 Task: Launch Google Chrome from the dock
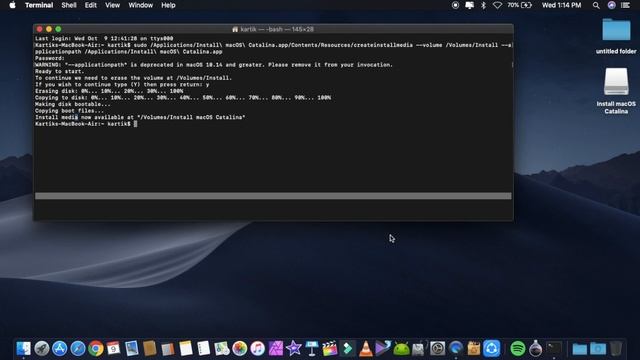point(96,349)
